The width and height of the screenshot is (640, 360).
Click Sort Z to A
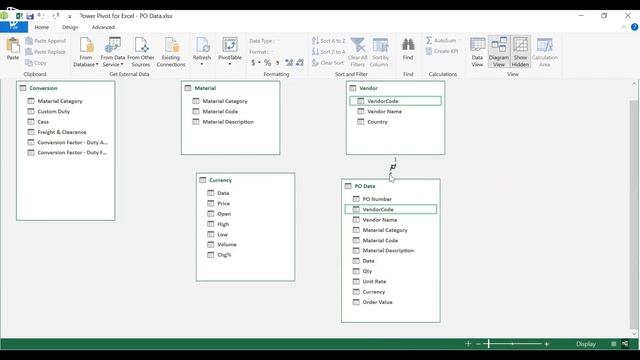[x=329, y=52]
